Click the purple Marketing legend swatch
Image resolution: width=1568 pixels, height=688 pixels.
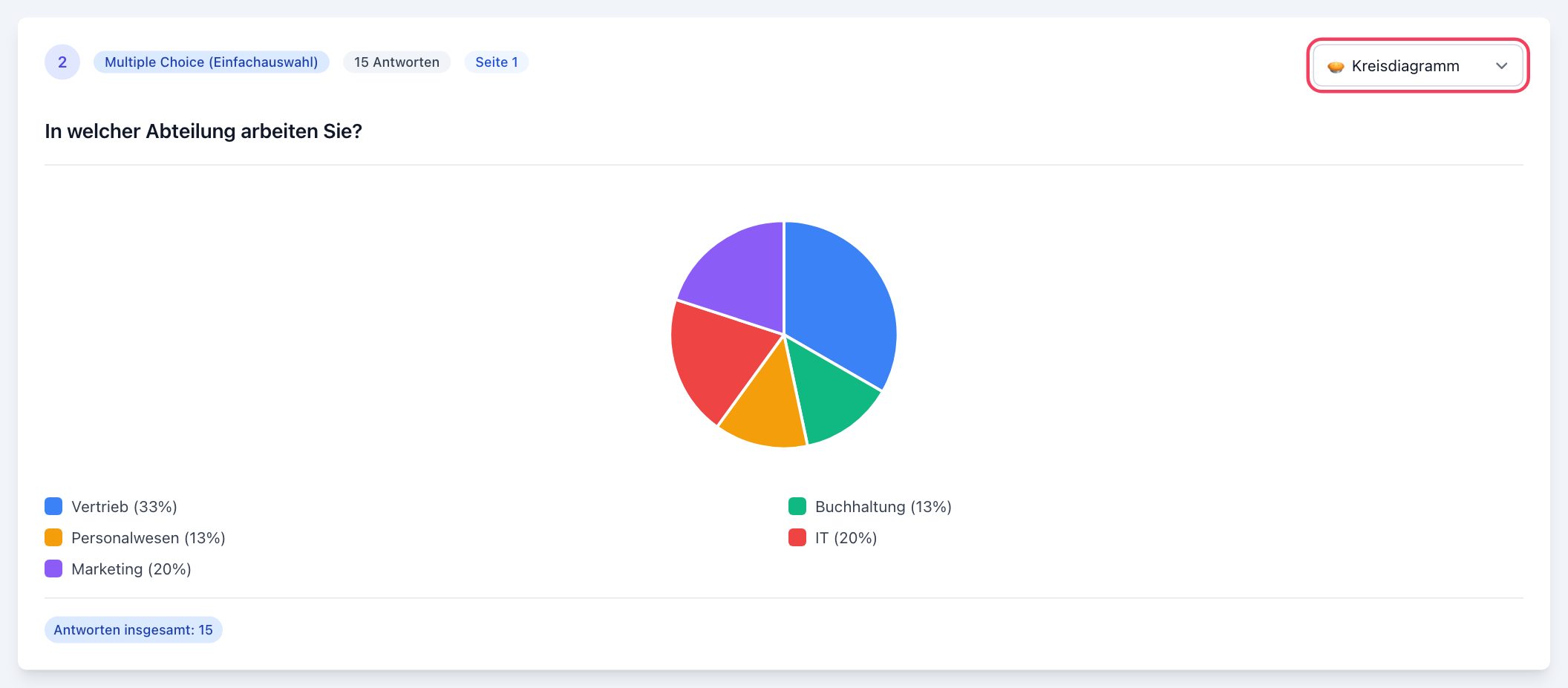[53, 569]
